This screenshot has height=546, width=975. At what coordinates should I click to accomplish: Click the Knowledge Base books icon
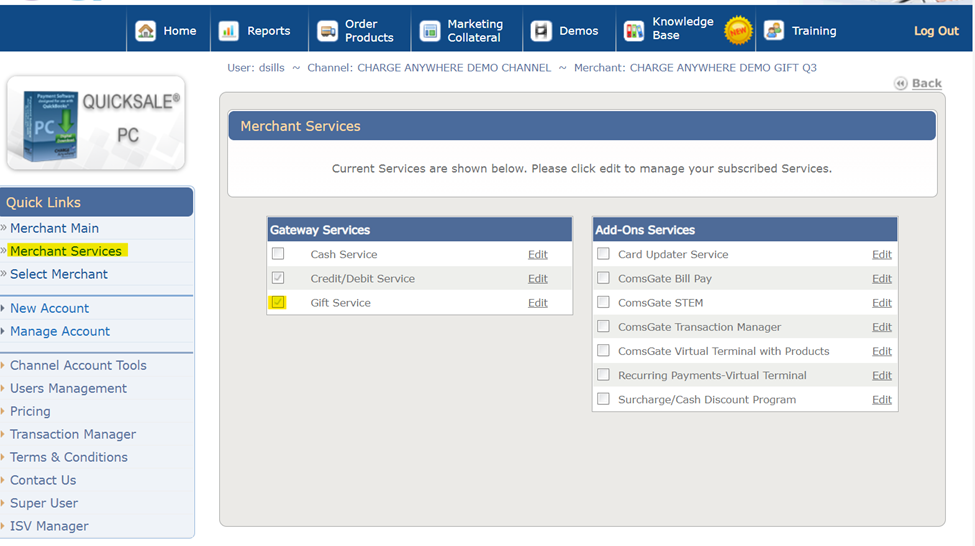[x=634, y=31]
